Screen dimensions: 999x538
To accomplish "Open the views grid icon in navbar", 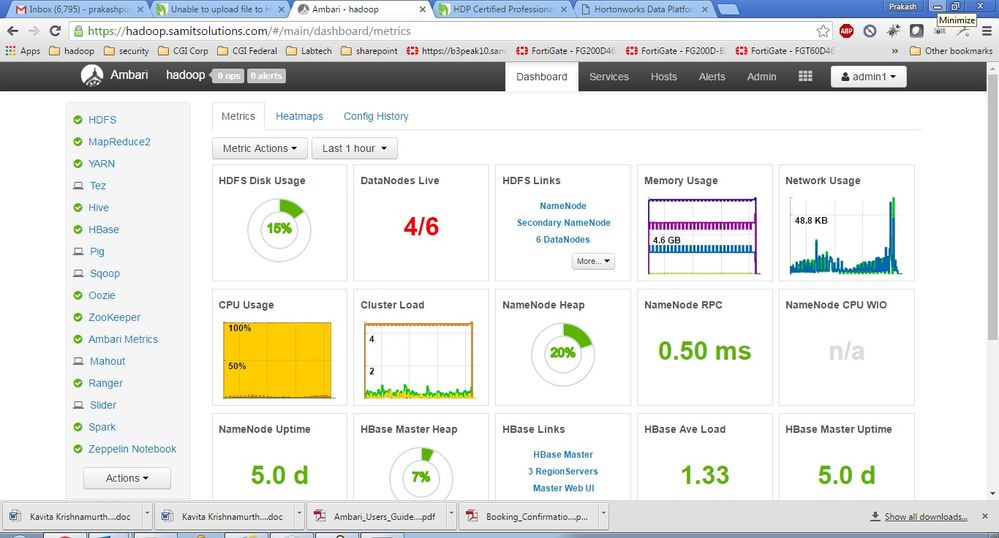I will [x=805, y=76].
